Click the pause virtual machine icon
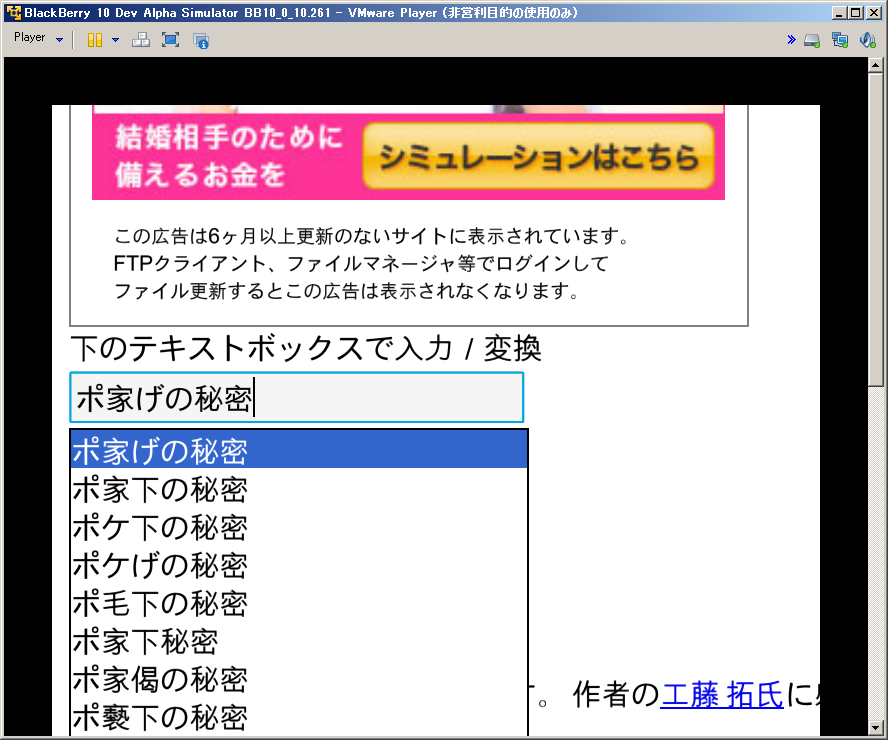The width and height of the screenshot is (888, 740). click(x=94, y=40)
